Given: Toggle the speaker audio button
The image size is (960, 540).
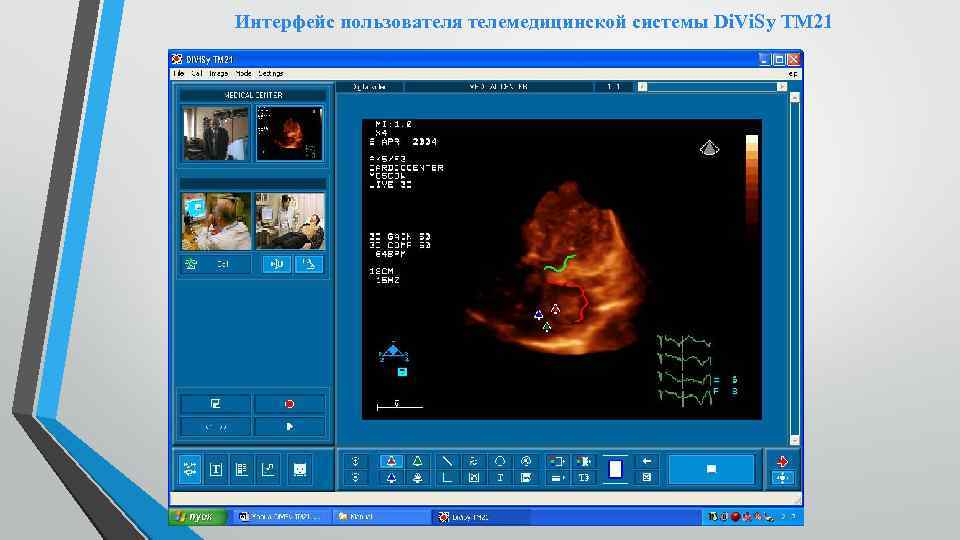Looking at the screenshot, I should point(277,264).
